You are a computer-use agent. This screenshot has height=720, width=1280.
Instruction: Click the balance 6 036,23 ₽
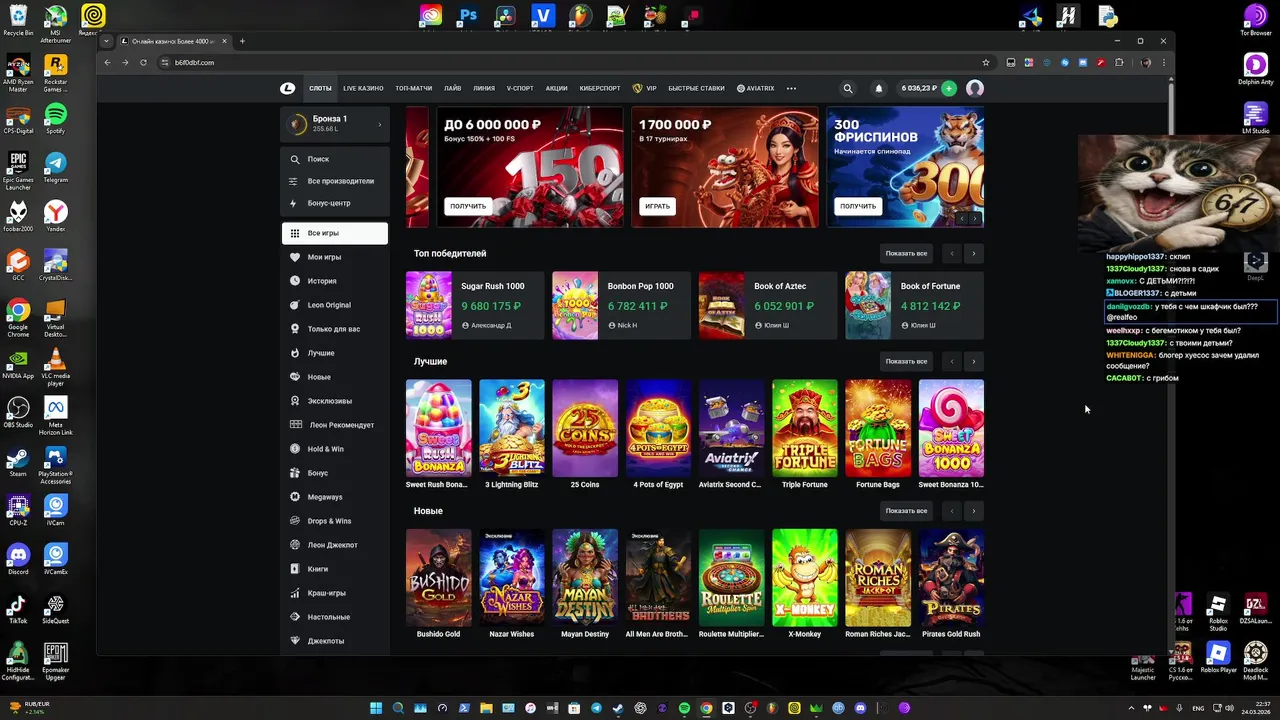pyautogui.click(x=919, y=88)
